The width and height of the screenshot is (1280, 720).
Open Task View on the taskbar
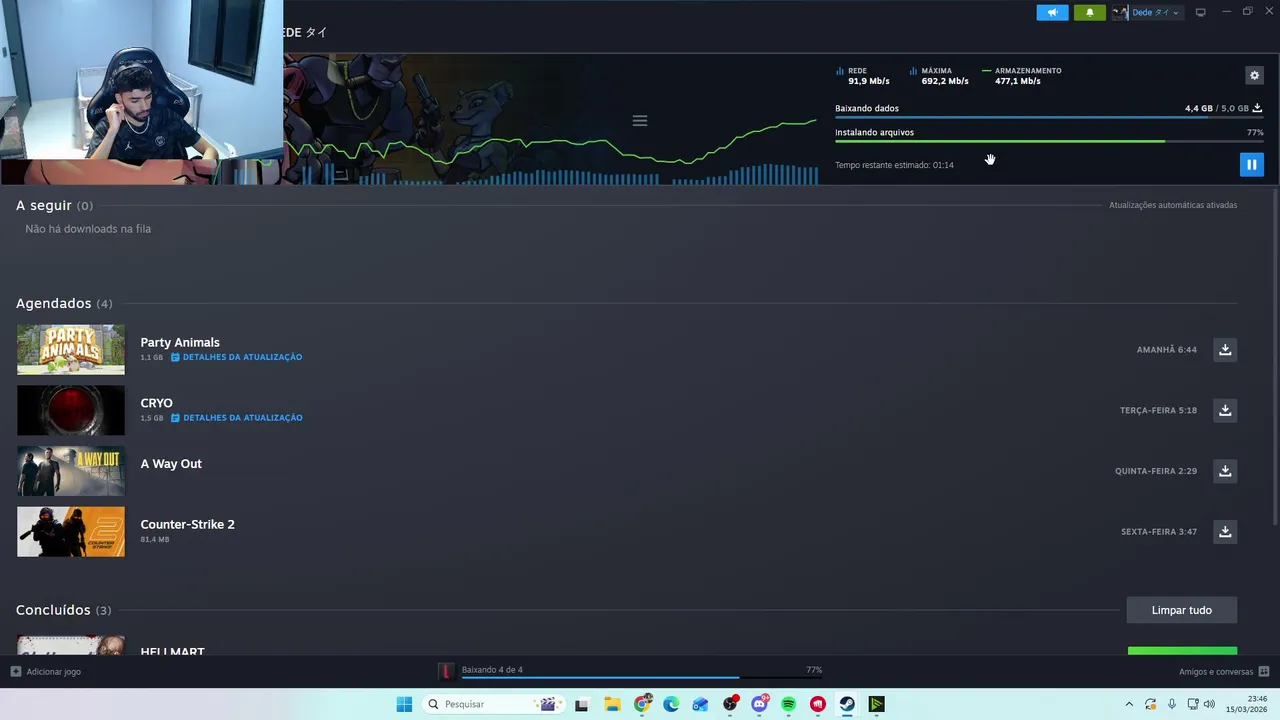point(582,704)
